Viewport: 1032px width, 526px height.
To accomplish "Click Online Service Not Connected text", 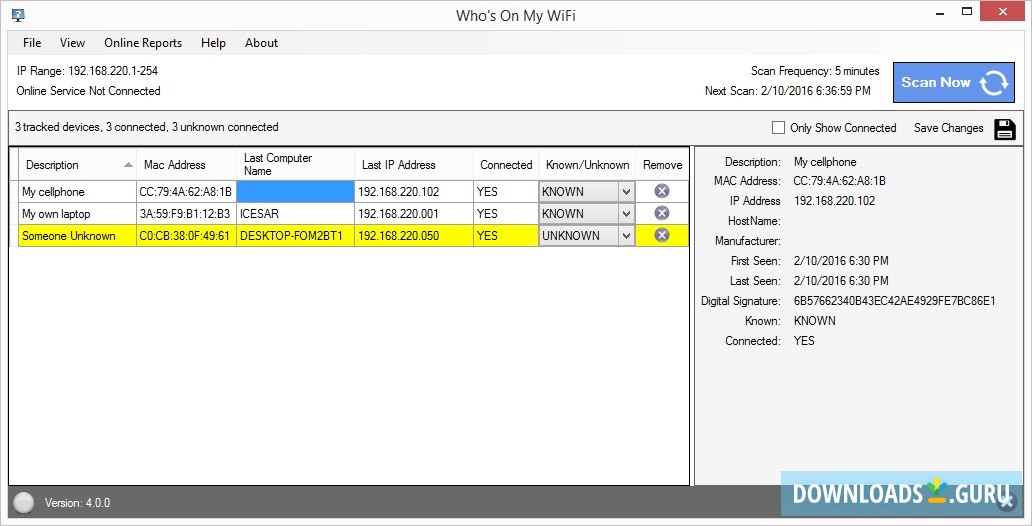I will click(88, 91).
